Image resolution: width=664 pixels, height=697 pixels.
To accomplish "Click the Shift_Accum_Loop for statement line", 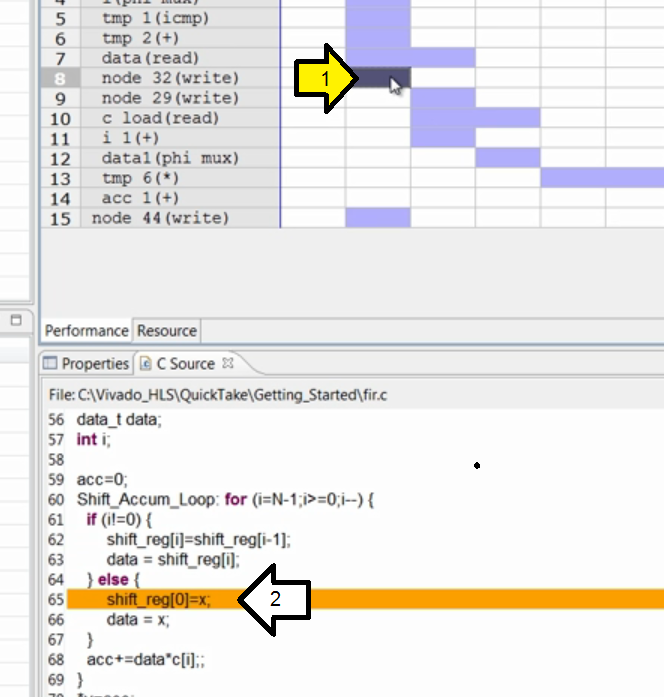I will click(225, 500).
